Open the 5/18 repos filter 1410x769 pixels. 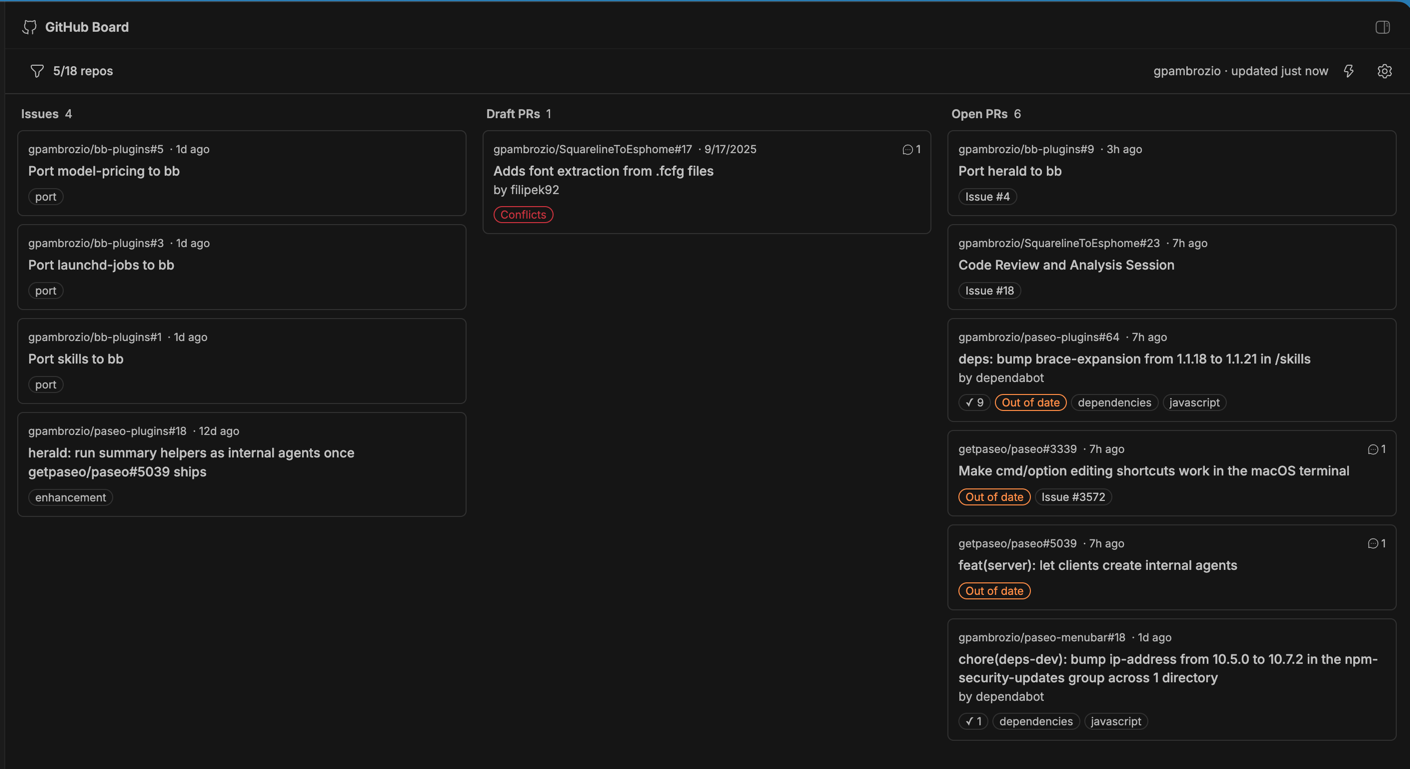click(x=71, y=71)
